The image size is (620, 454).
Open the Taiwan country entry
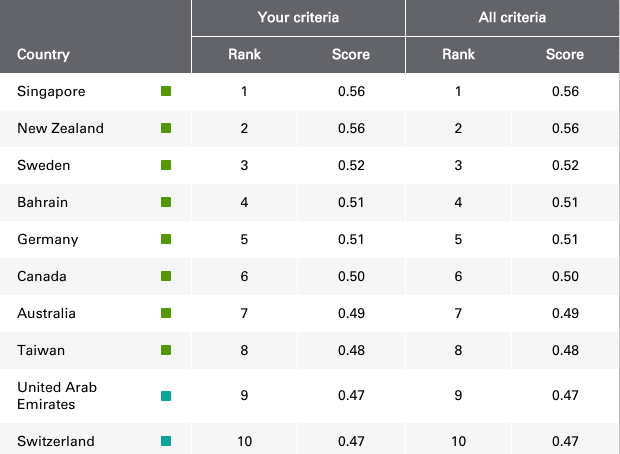(x=39, y=351)
